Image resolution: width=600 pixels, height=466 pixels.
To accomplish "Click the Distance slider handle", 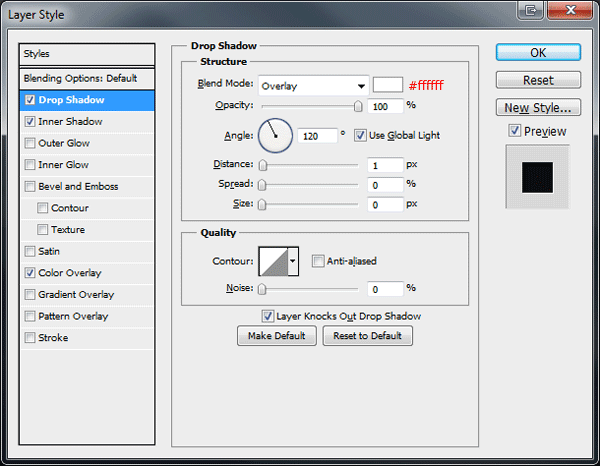I will (x=262, y=165).
